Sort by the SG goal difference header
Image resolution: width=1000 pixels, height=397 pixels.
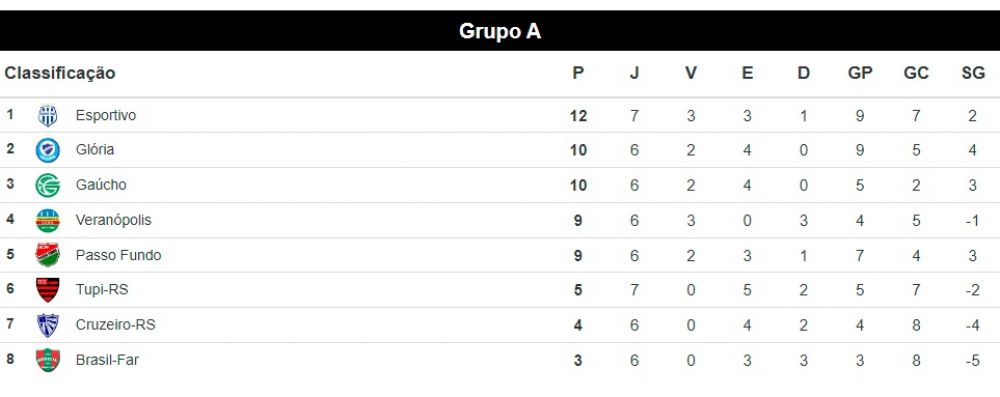(973, 73)
